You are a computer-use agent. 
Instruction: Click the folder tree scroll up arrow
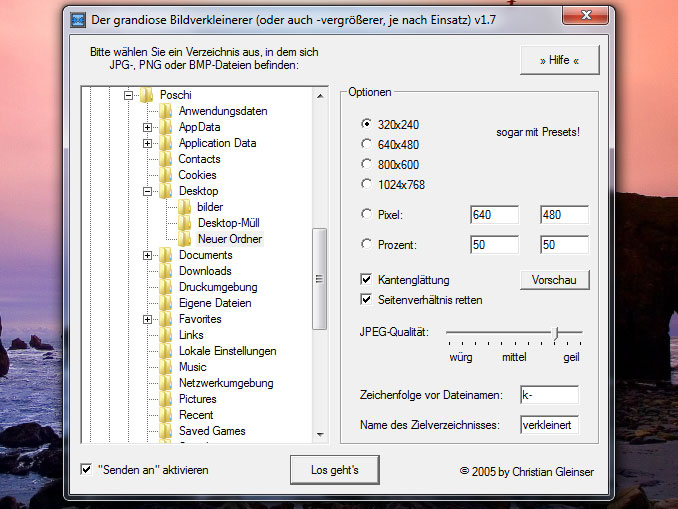(x=320, y=96)
